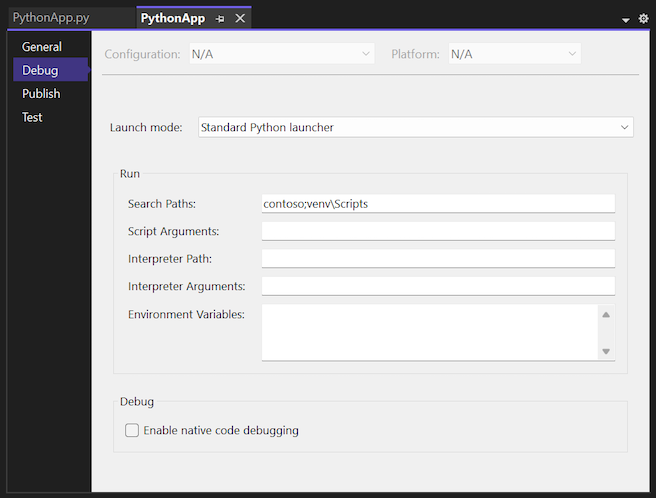
Task: Expand the Launch mode dropdown
Action: coord(624,127)
